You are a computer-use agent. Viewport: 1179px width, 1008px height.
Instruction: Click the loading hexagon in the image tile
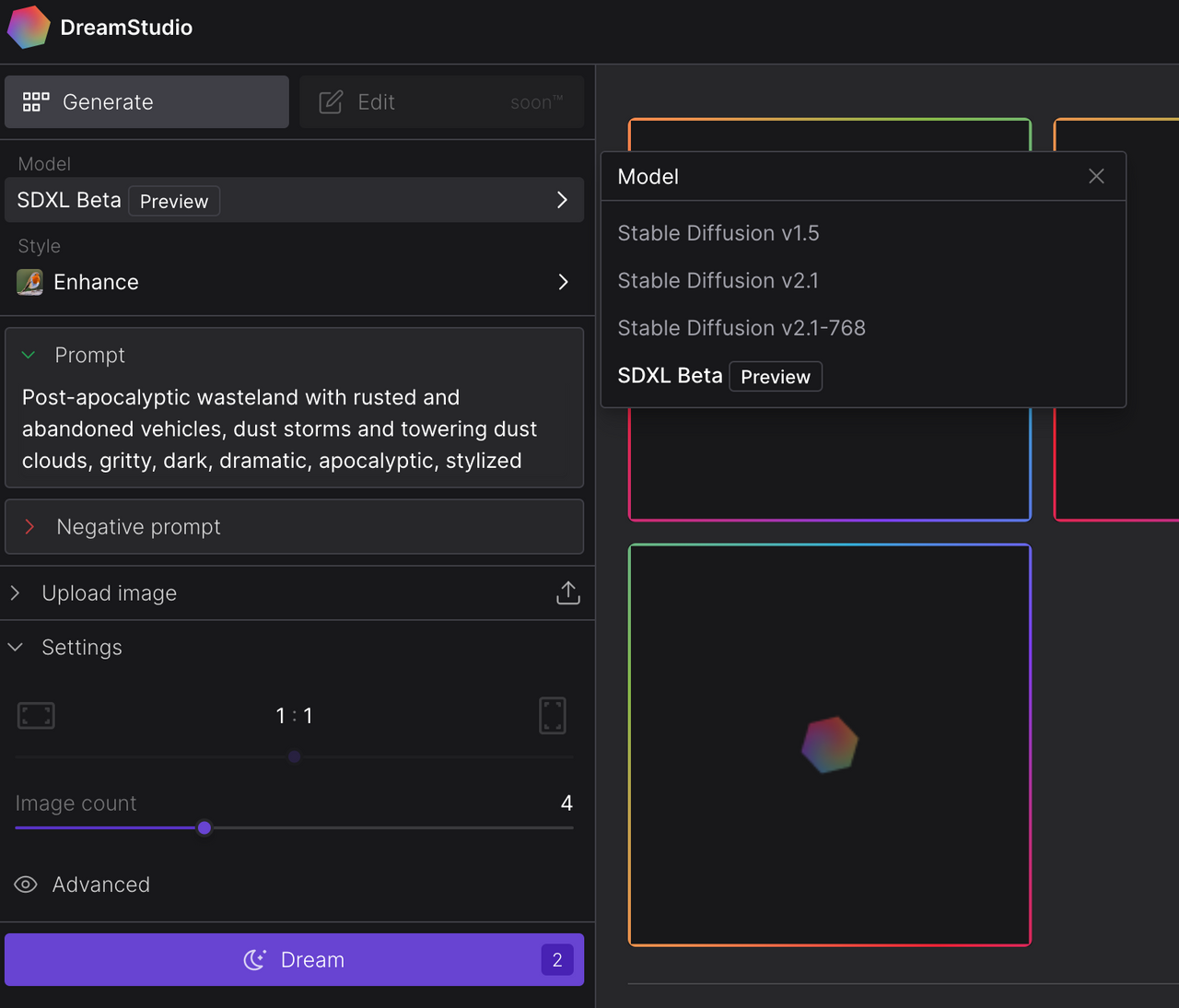point(829,744)
